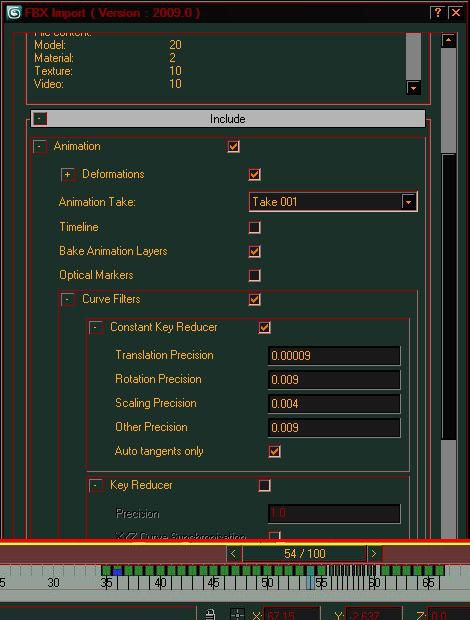Viewport: 470px width, 620px height.
Task: Click the dialog scrollbar up arrow
Action: (x=449, y=40)
